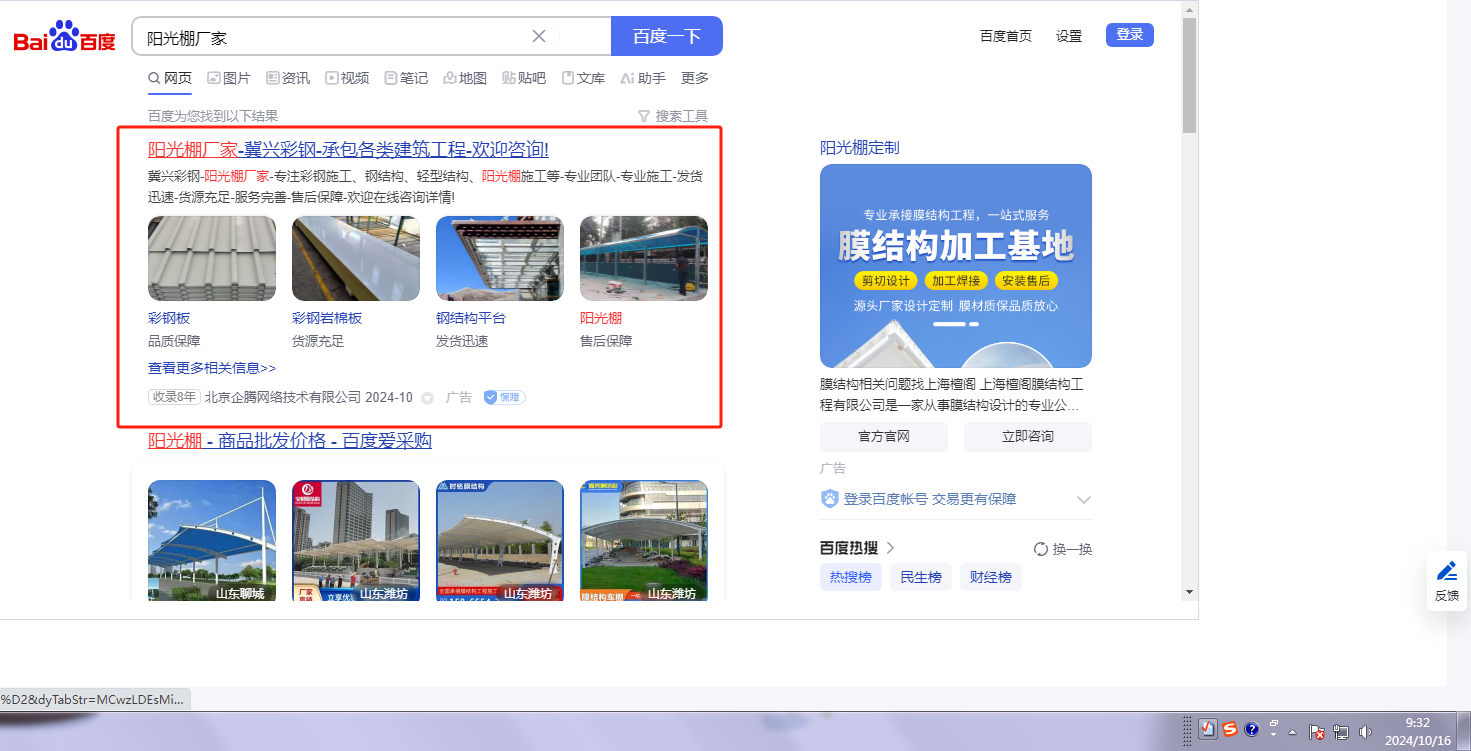Open Action Center flag icon in tray
Screen dimensions: 1471x751
(x=1318, y=732)
